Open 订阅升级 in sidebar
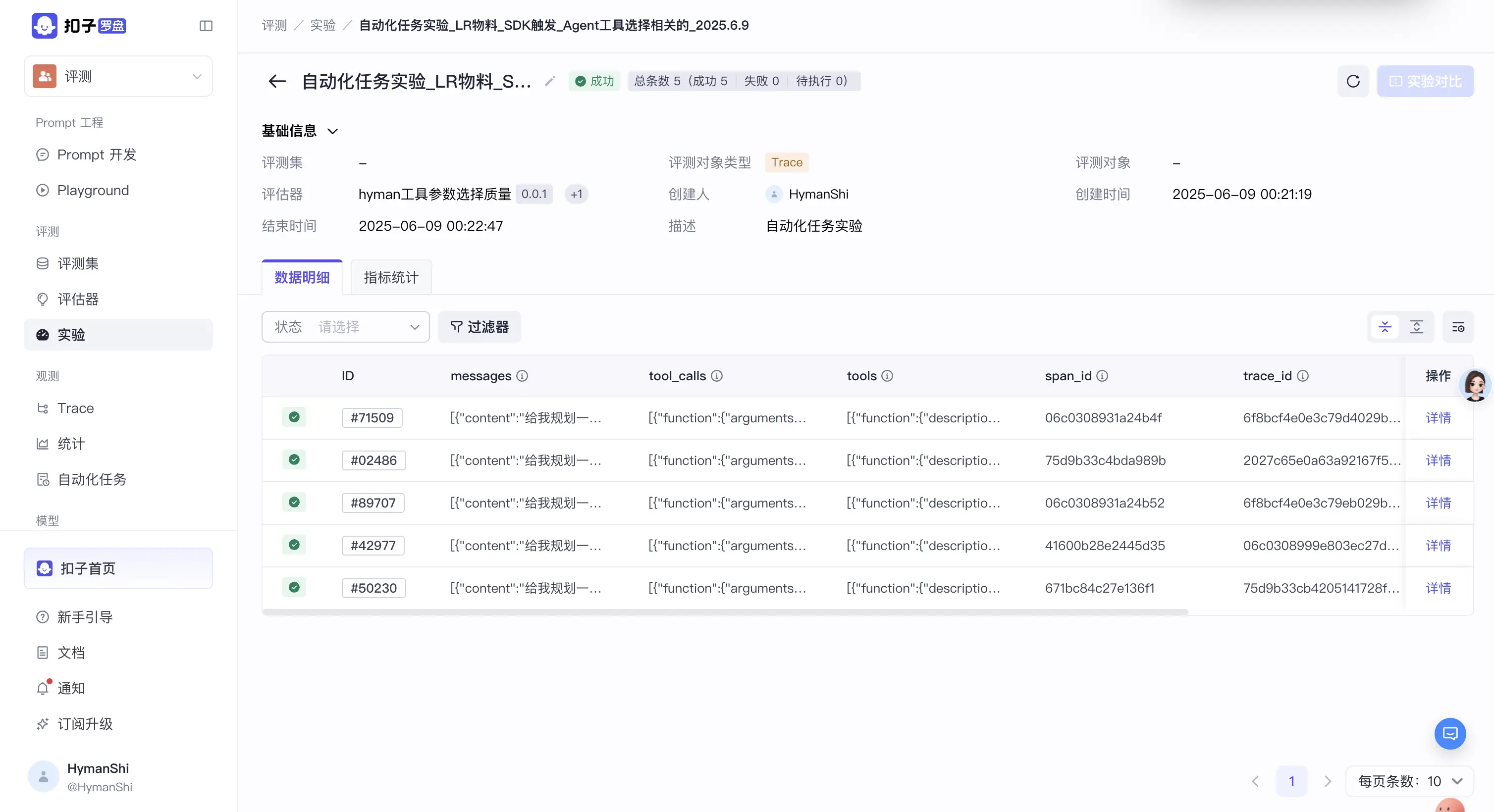The image size is (1494, 812). 118,724
